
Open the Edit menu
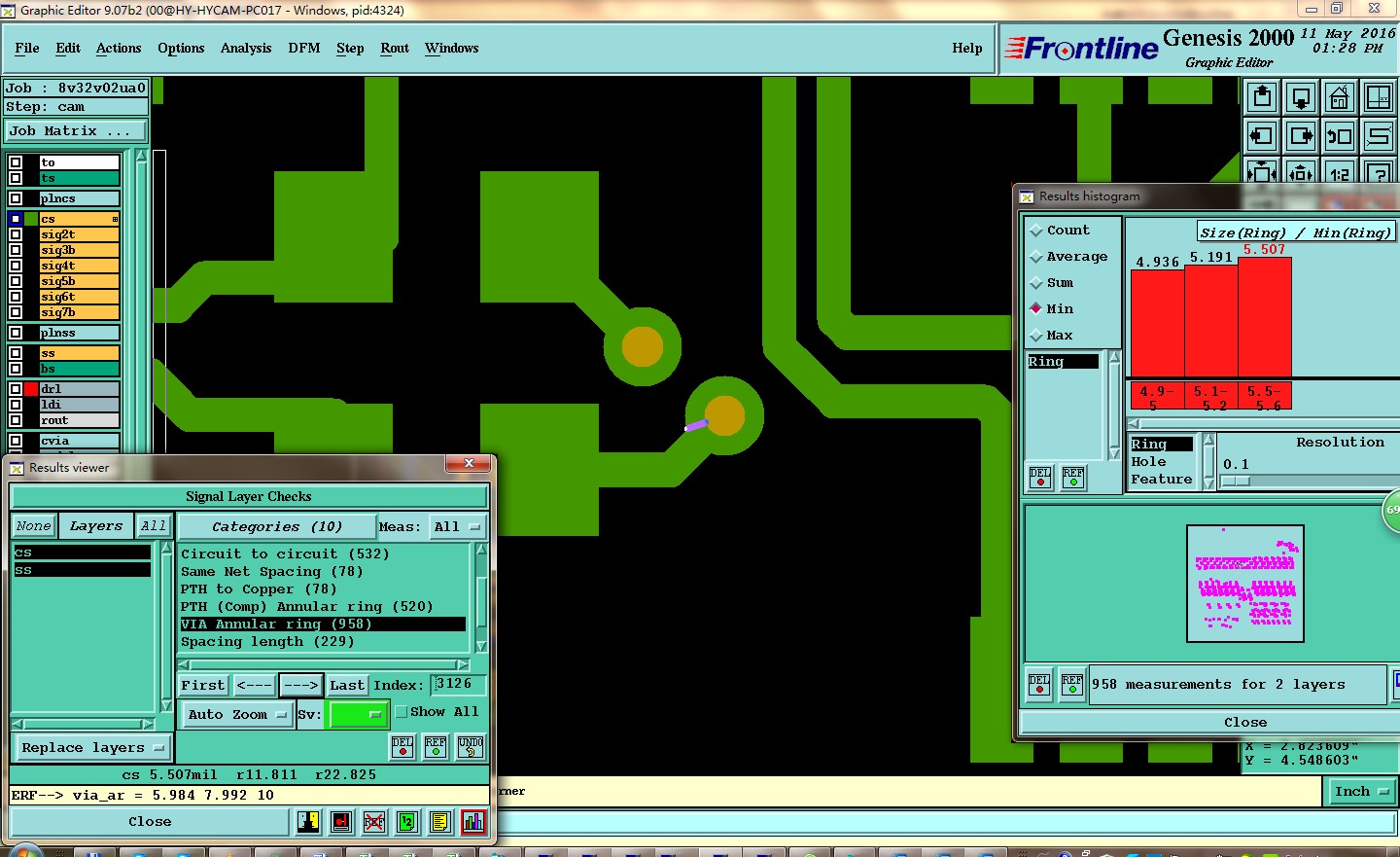point(68,49)
